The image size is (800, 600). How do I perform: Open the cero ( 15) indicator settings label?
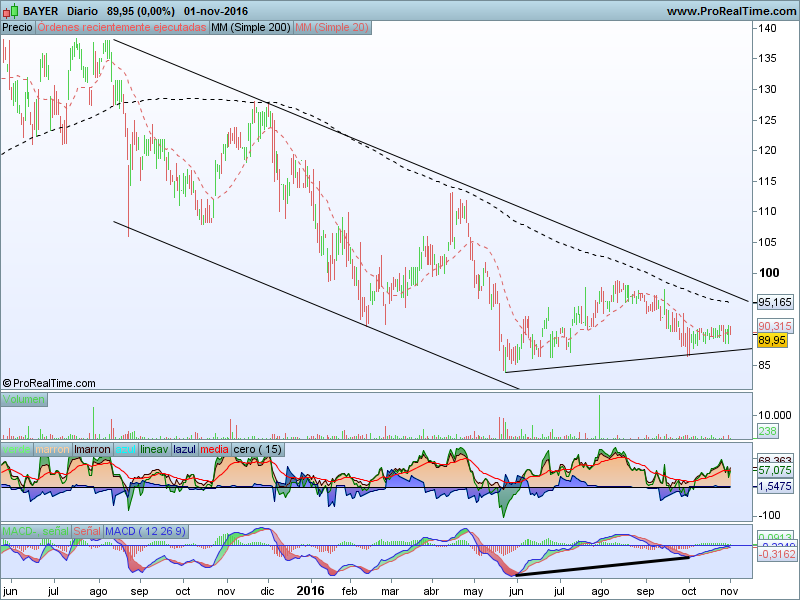pos(258,450)
